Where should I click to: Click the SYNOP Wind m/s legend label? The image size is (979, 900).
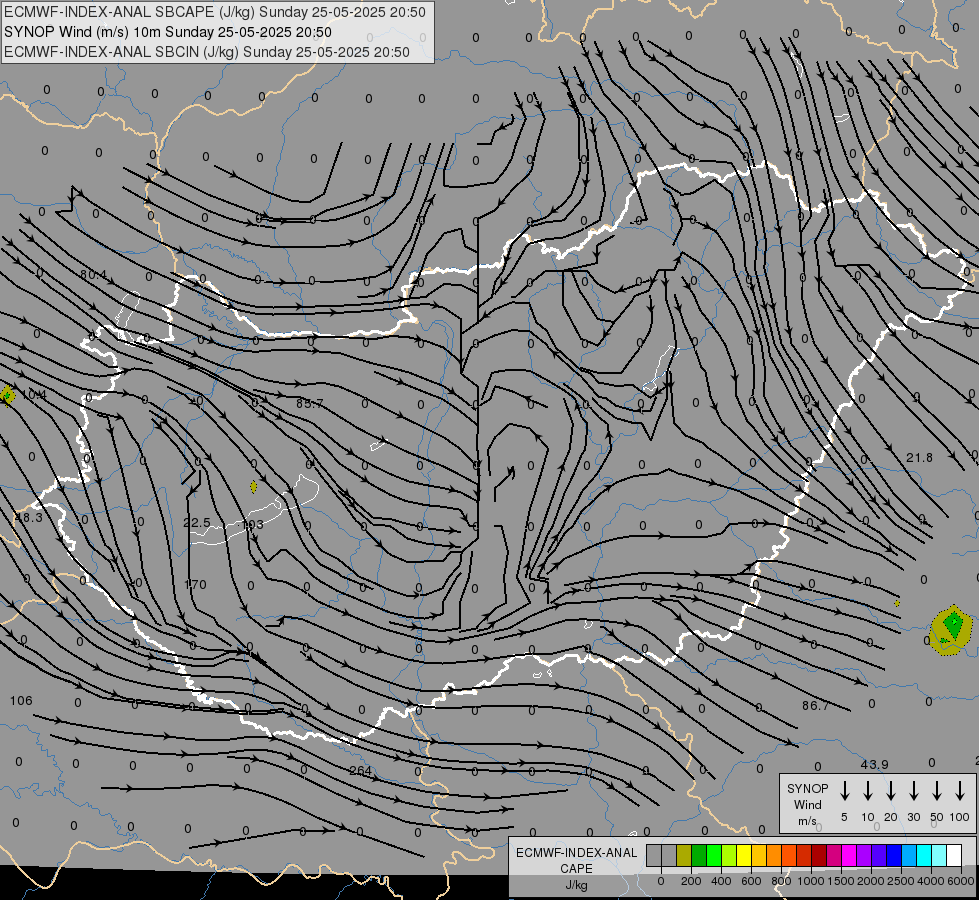point(807,804)
